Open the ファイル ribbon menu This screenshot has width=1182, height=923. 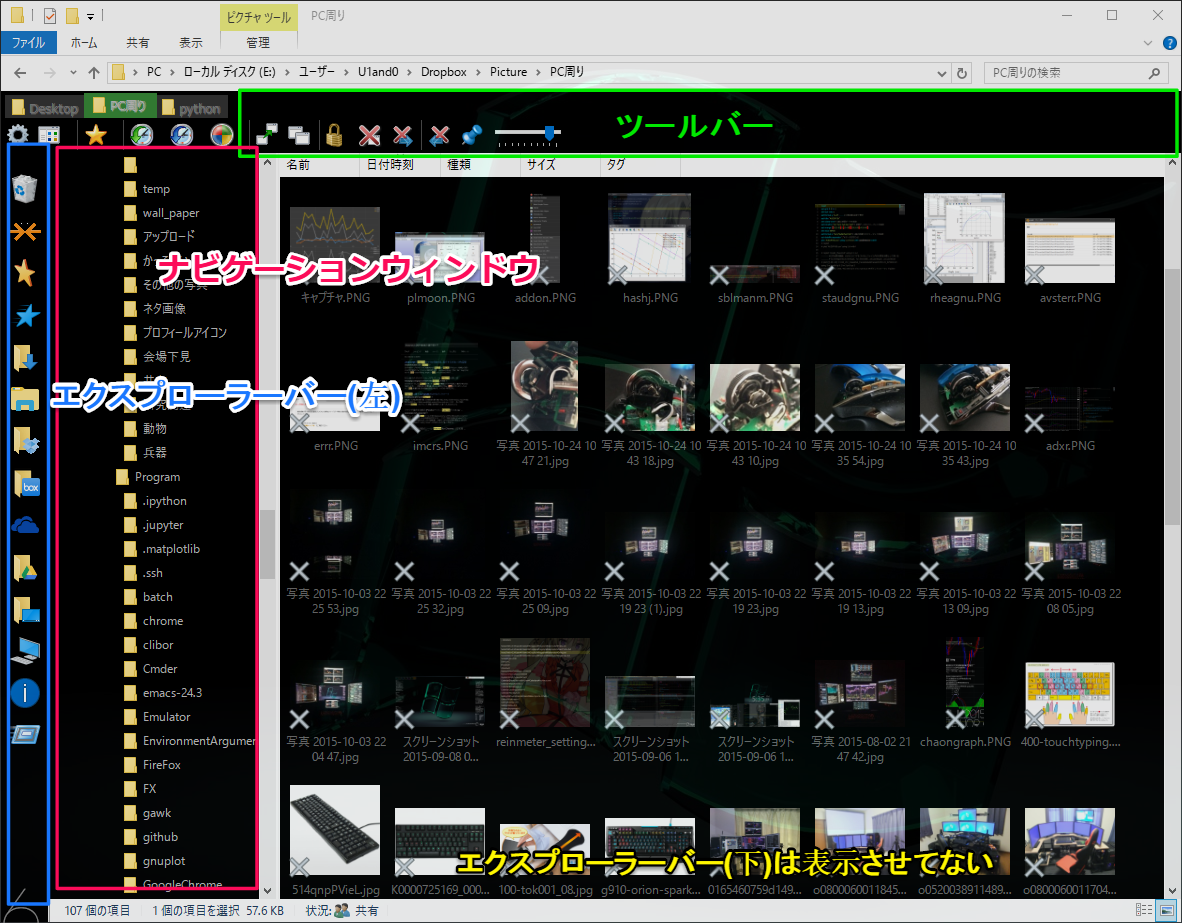tap(29, 43)
